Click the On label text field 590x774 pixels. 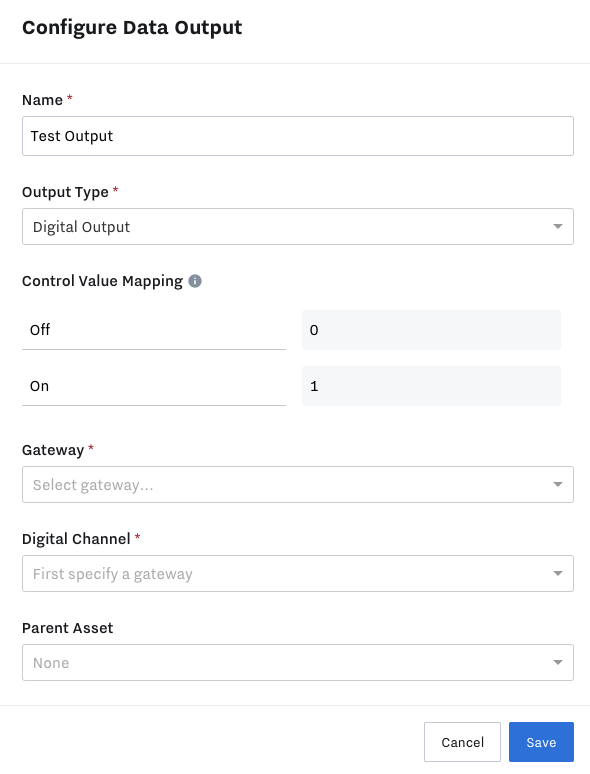(x=154, y=386)
